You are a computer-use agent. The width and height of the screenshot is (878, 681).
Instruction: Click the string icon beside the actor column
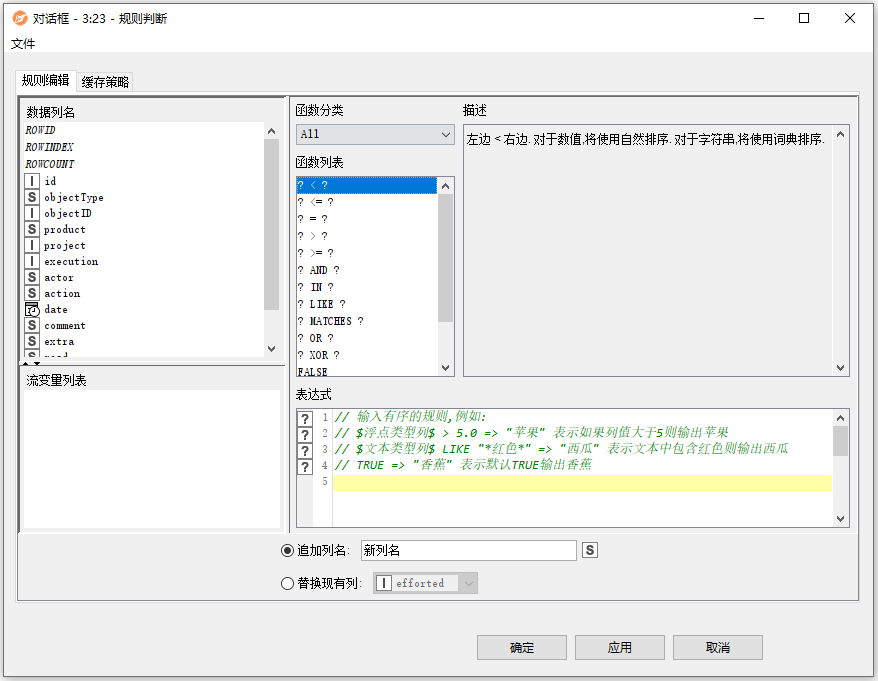(x=33, y=277)
